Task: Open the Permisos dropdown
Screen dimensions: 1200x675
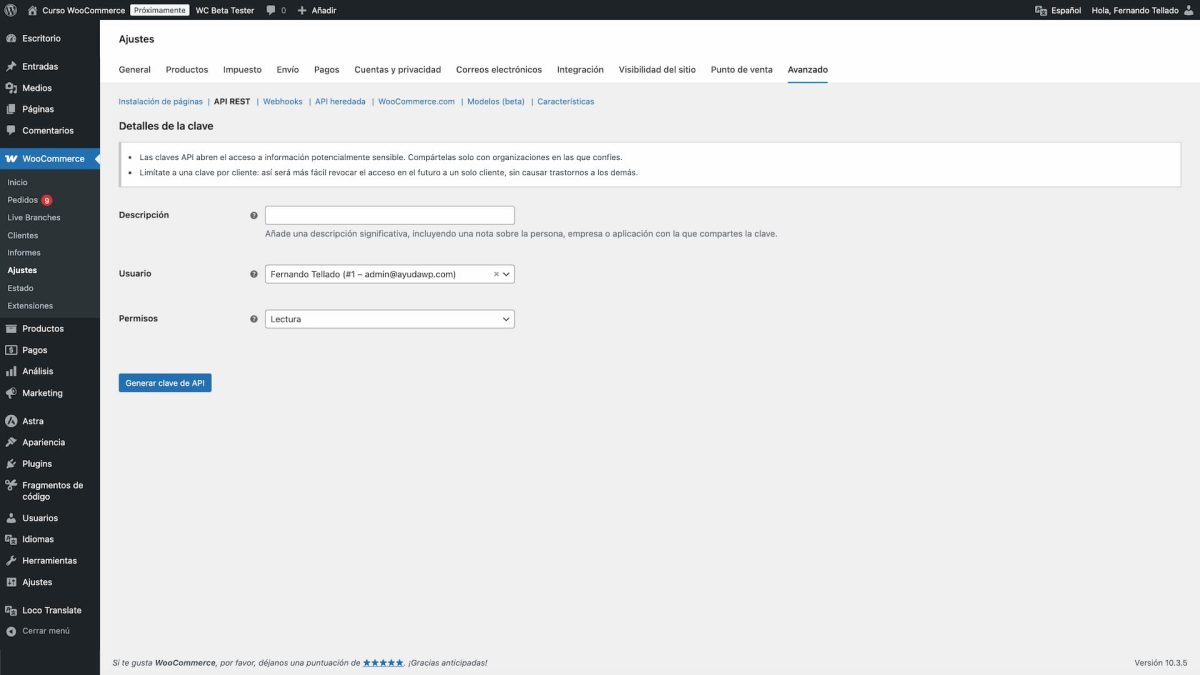Action: [389, 318]
